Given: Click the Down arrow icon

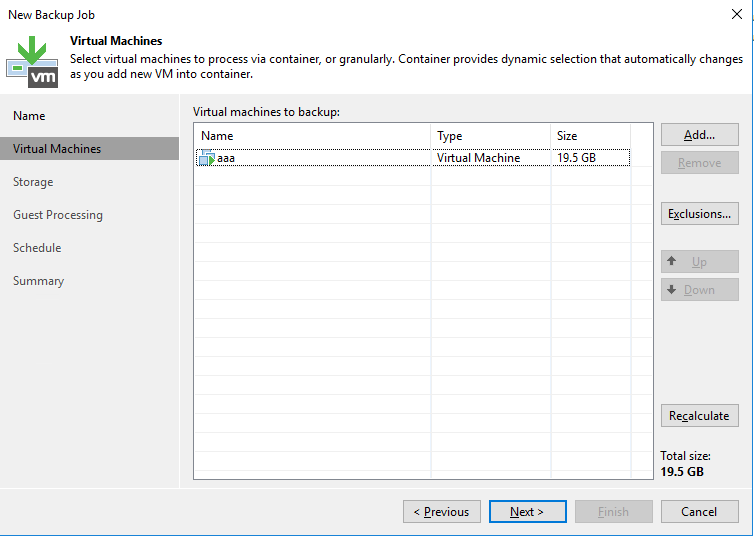Looking at the screenshot, I should [672, 289].
